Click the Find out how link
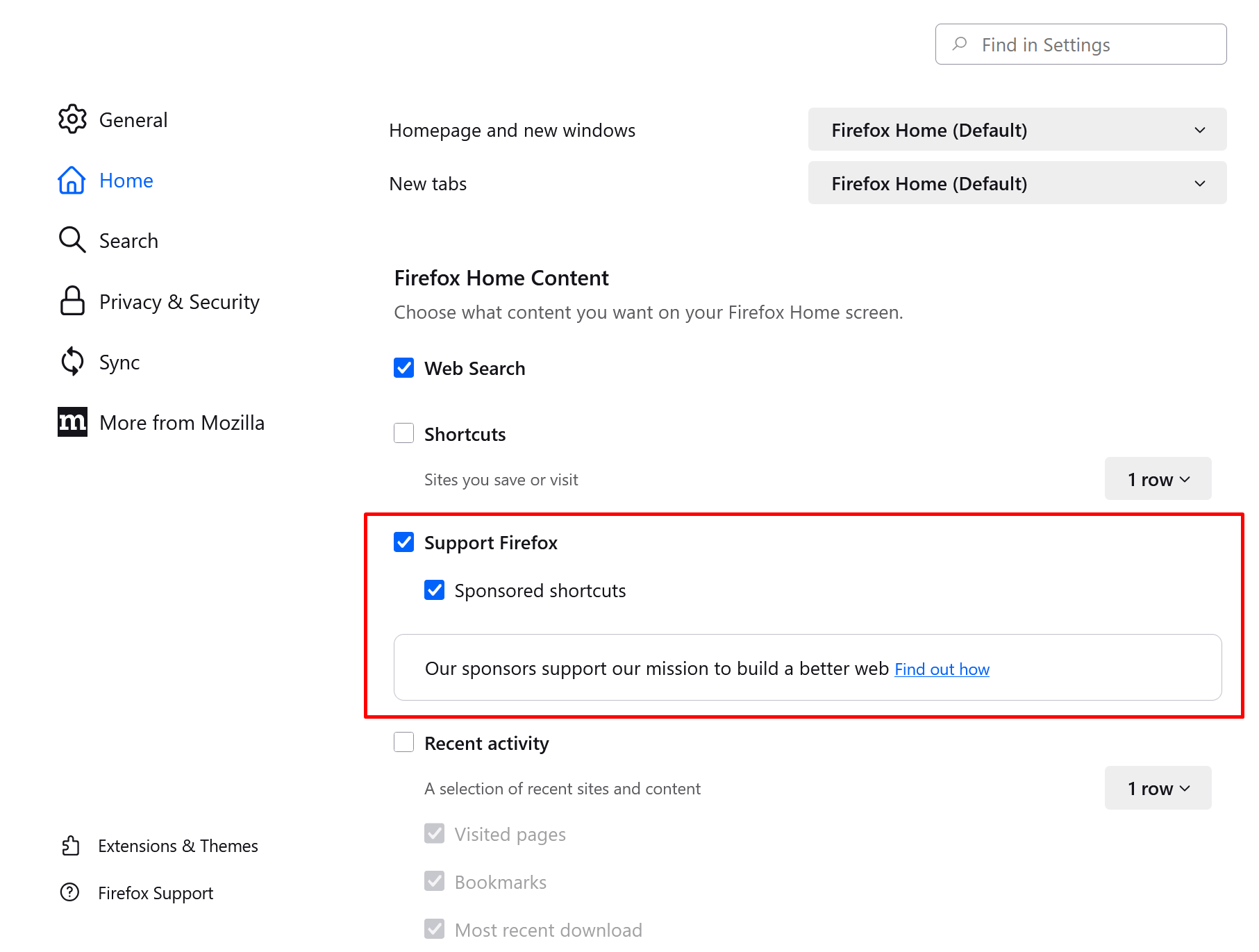This screenshot has width=1259, height=952. 942,669
